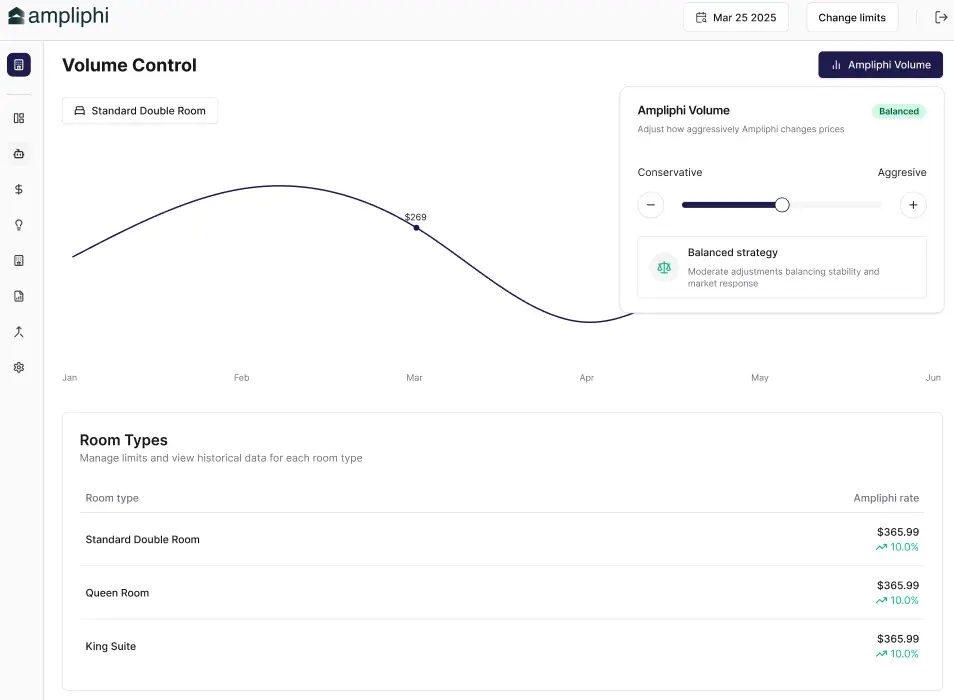Viewport: 954px width, 700px height.
Task: Select the reports document icon in the sidebar
Action: [18, 260]
